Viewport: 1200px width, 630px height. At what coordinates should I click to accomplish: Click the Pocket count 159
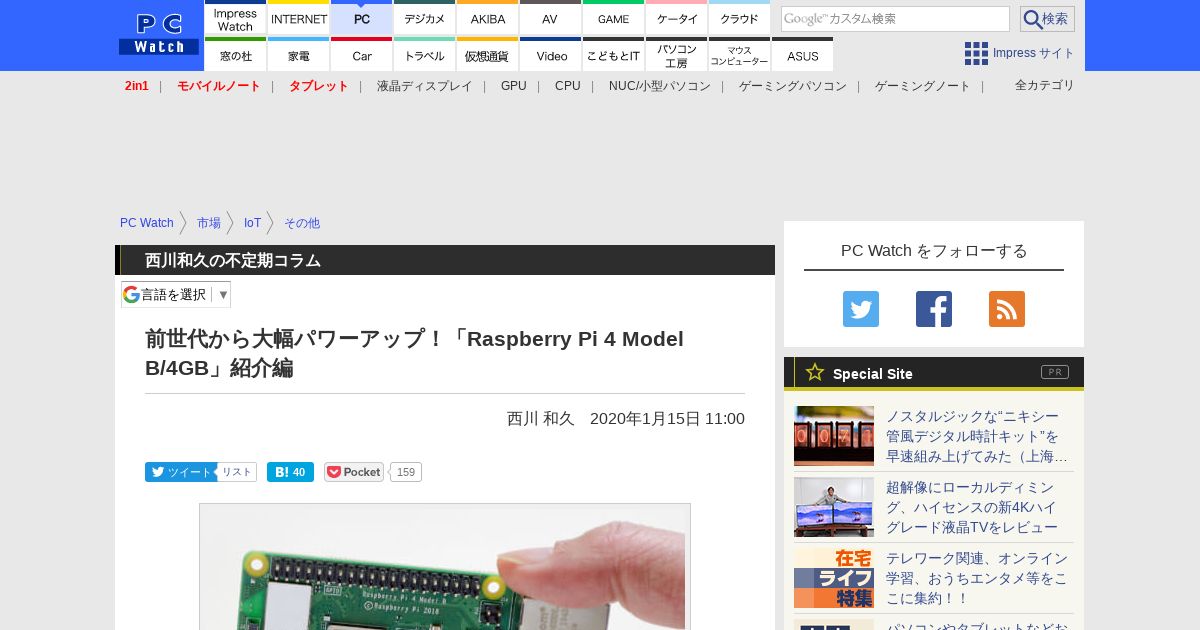(x=406, y=472)
